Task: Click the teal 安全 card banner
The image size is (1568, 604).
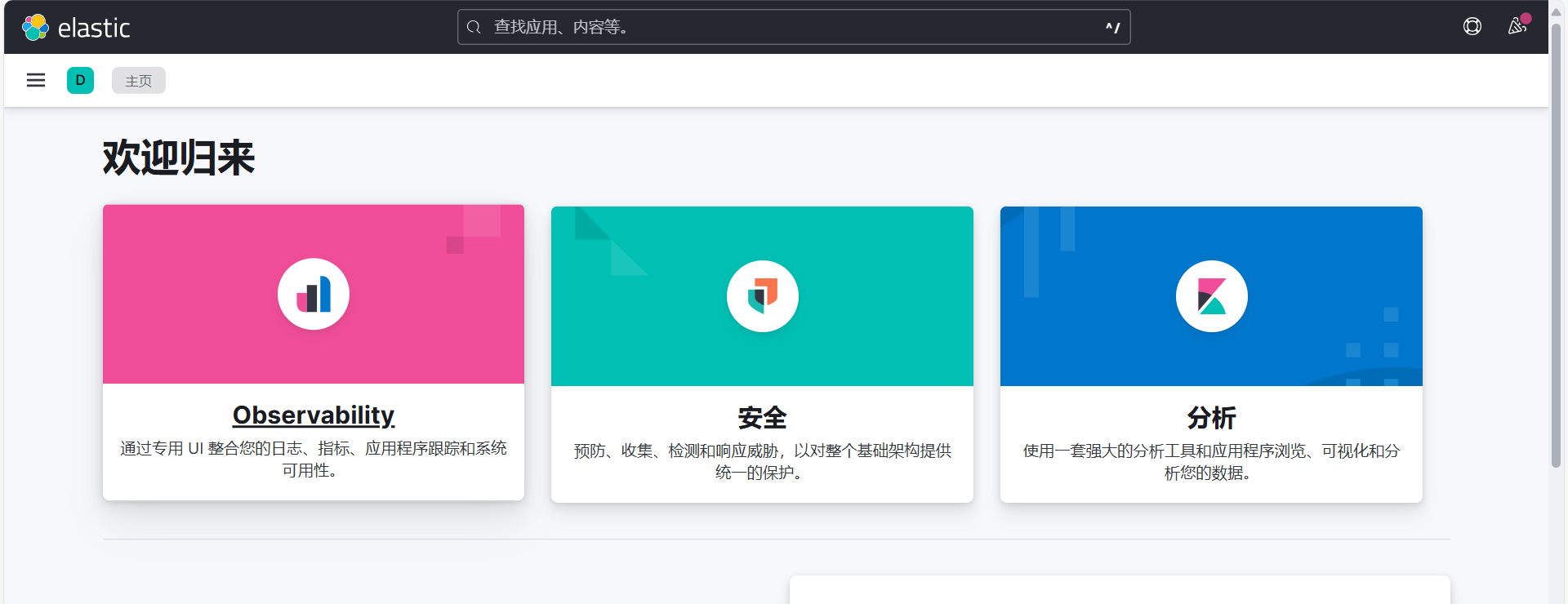Action: coord(763,296)
